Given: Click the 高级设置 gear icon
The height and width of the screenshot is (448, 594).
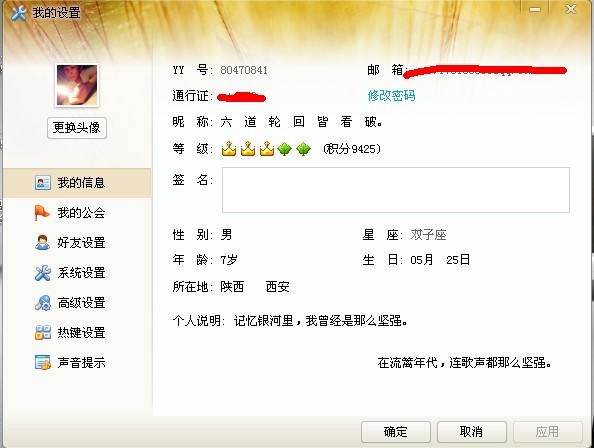Looking at the screenshot, I should coord(43,303).
